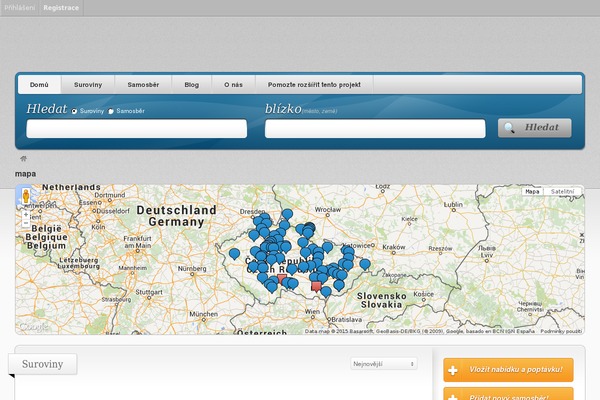Viewport: 600px width, 400px height.
Task: Select the Samosběr radio button
Action: [111, 111]
